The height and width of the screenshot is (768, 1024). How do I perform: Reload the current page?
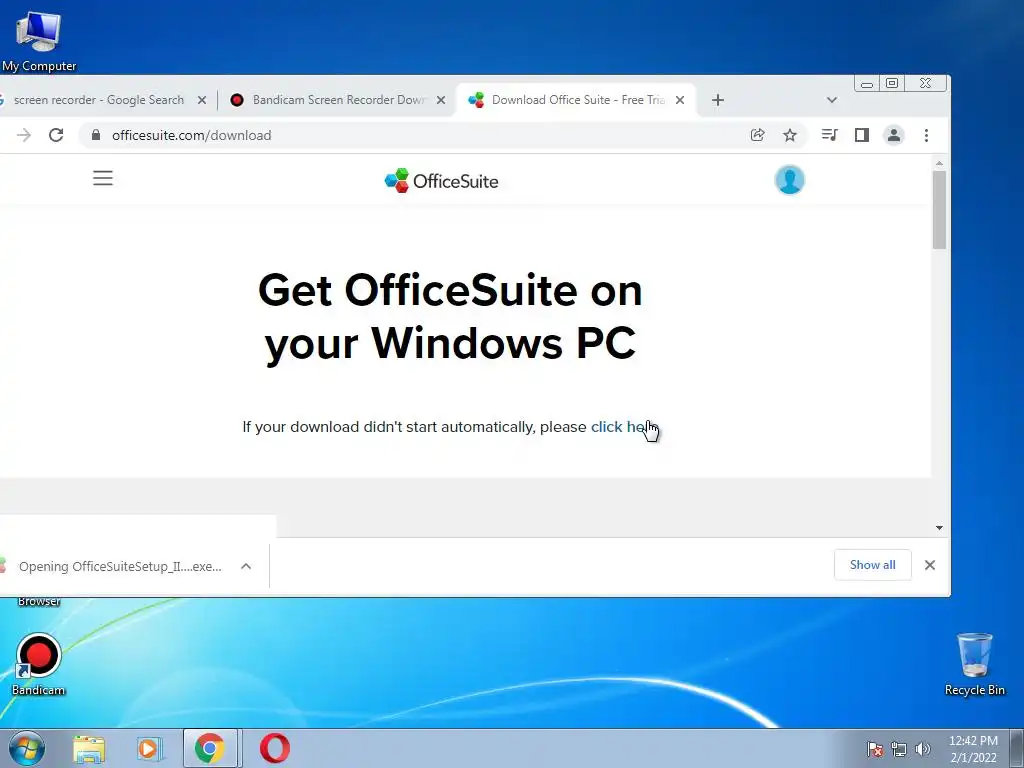pyautogui.click(x=56, y=135)
